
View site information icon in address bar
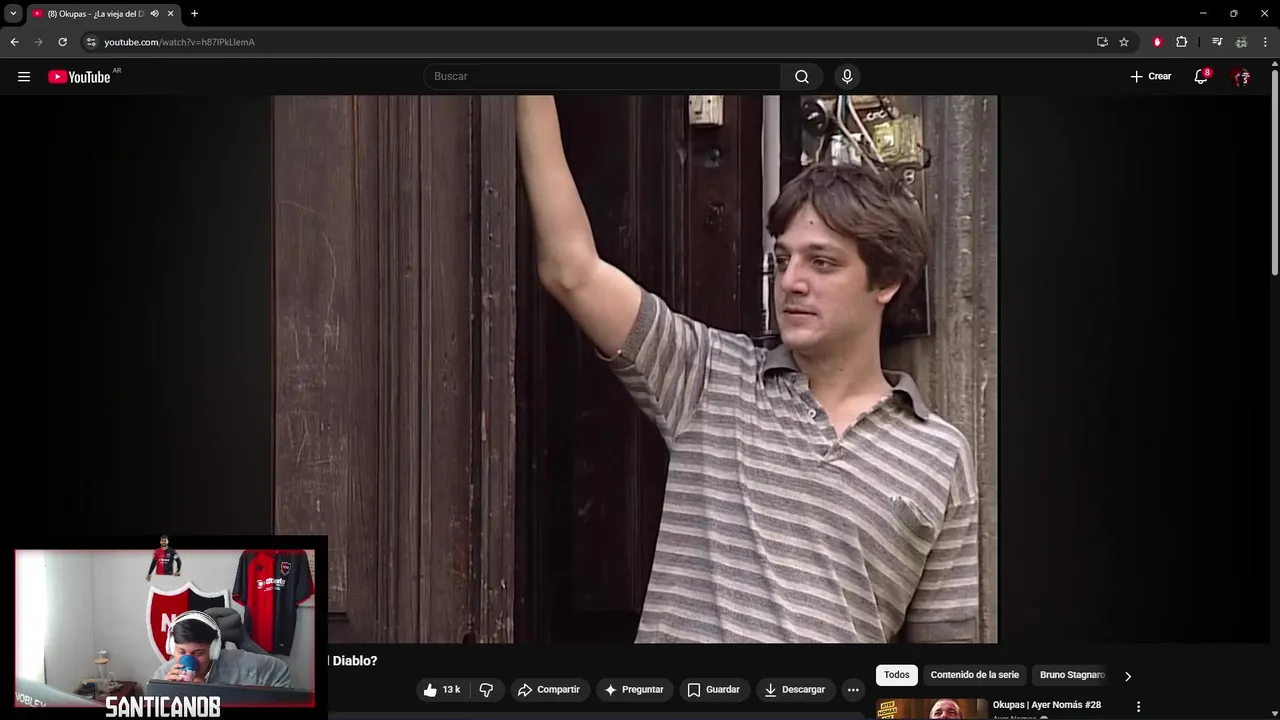[91, 42]
